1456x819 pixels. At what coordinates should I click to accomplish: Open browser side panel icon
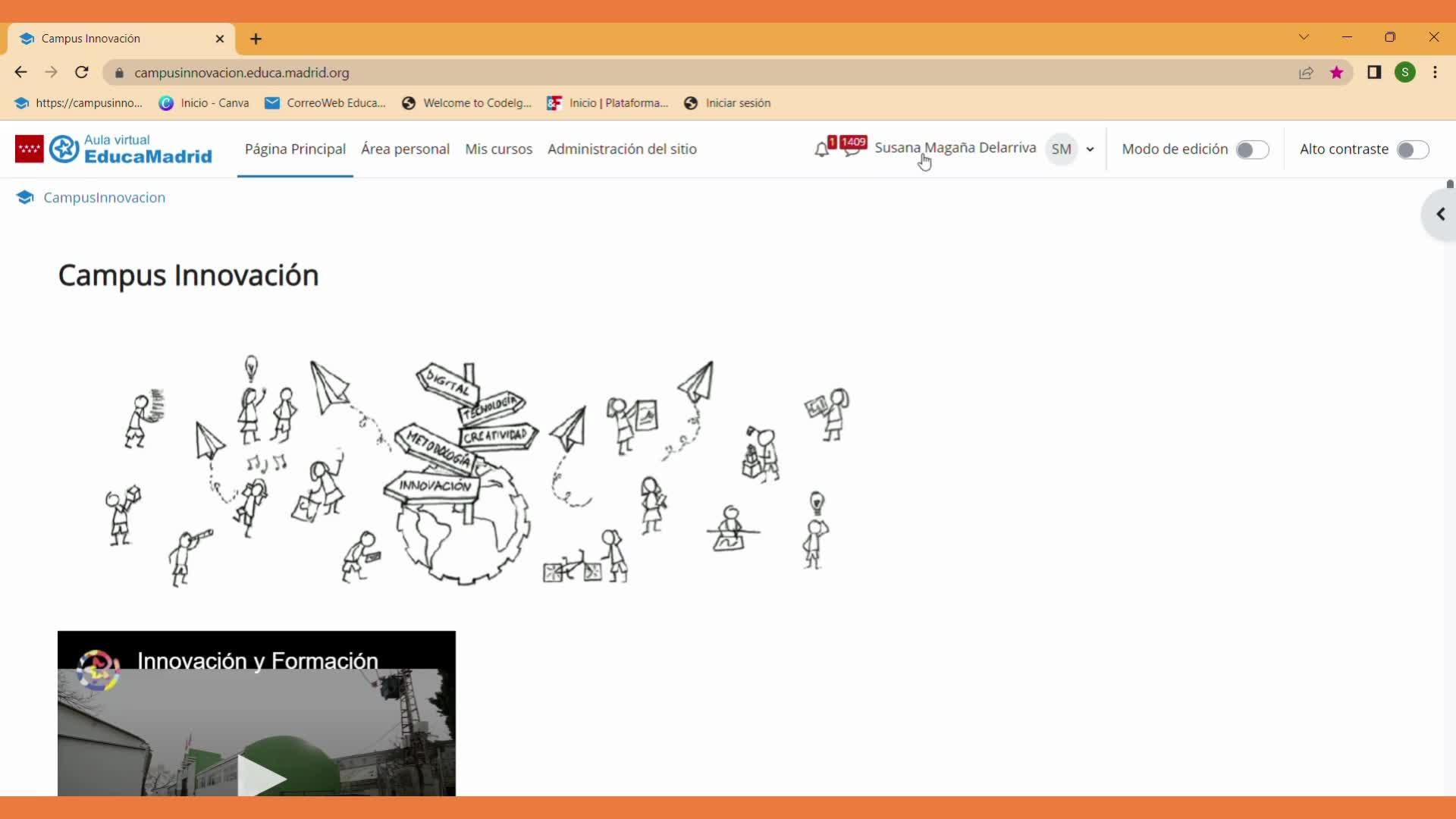pyautogui.click(x=1374, y=73)
